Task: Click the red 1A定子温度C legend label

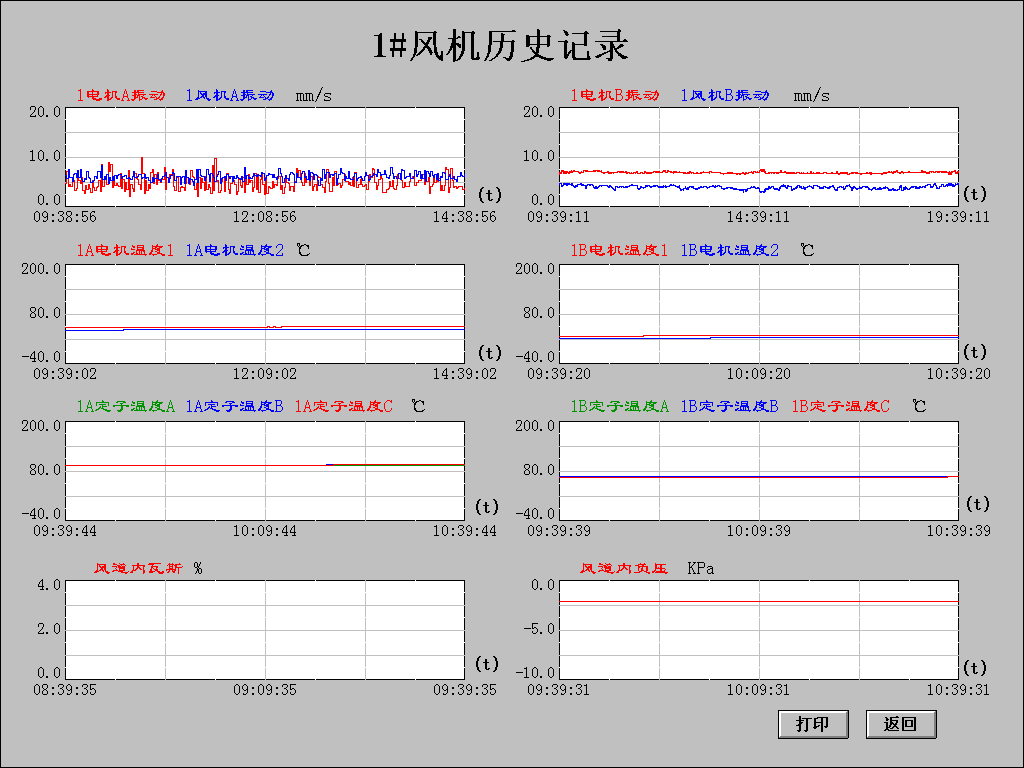Action: point(345,407)
